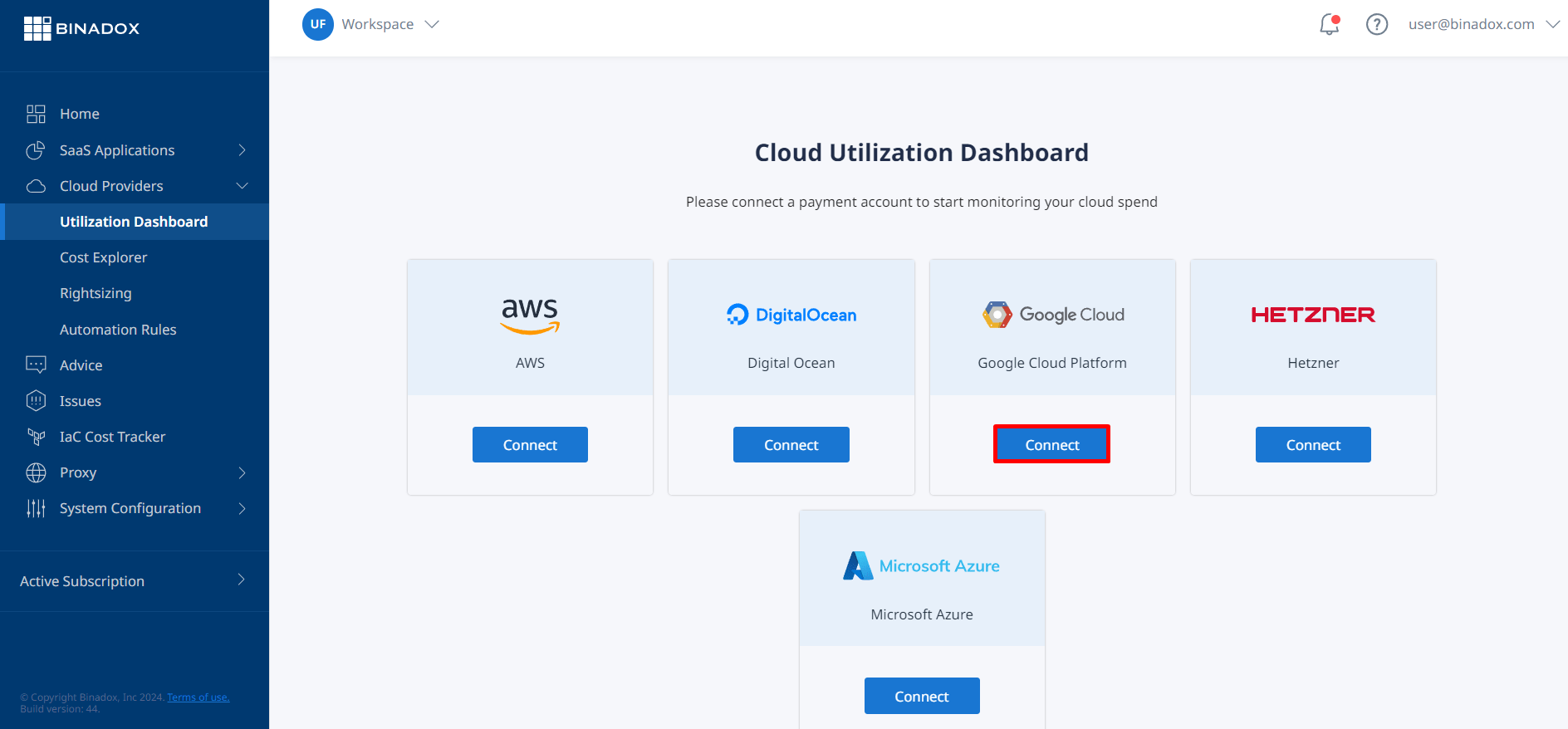This screenshot has height=729, width=1568.
Task: Click the System Configuration sliders icon
Action: pos(36,508)
